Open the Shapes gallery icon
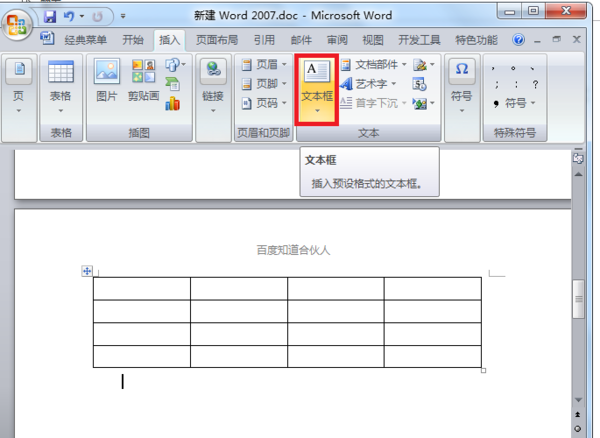The image size is (600, 438). [x=175, y=65]
